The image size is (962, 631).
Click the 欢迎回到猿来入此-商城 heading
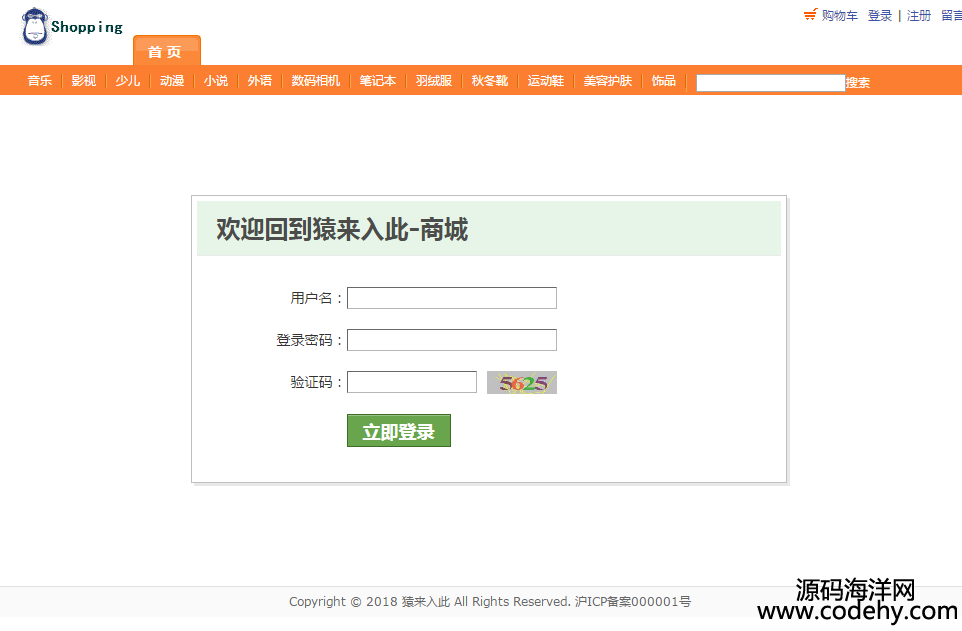(x=342, y=230)
